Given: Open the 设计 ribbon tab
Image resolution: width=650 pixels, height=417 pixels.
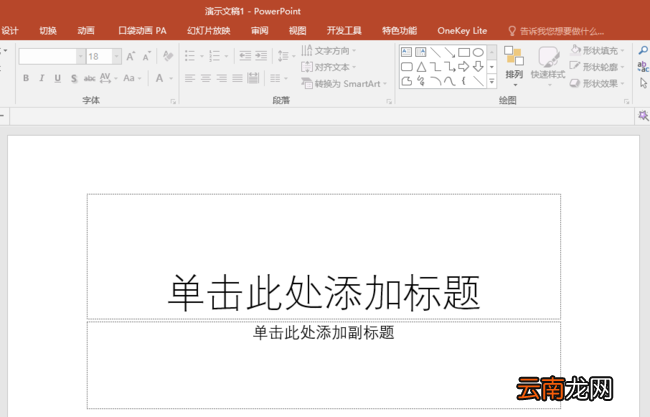Looking at the screenshot, I should 10,31.
